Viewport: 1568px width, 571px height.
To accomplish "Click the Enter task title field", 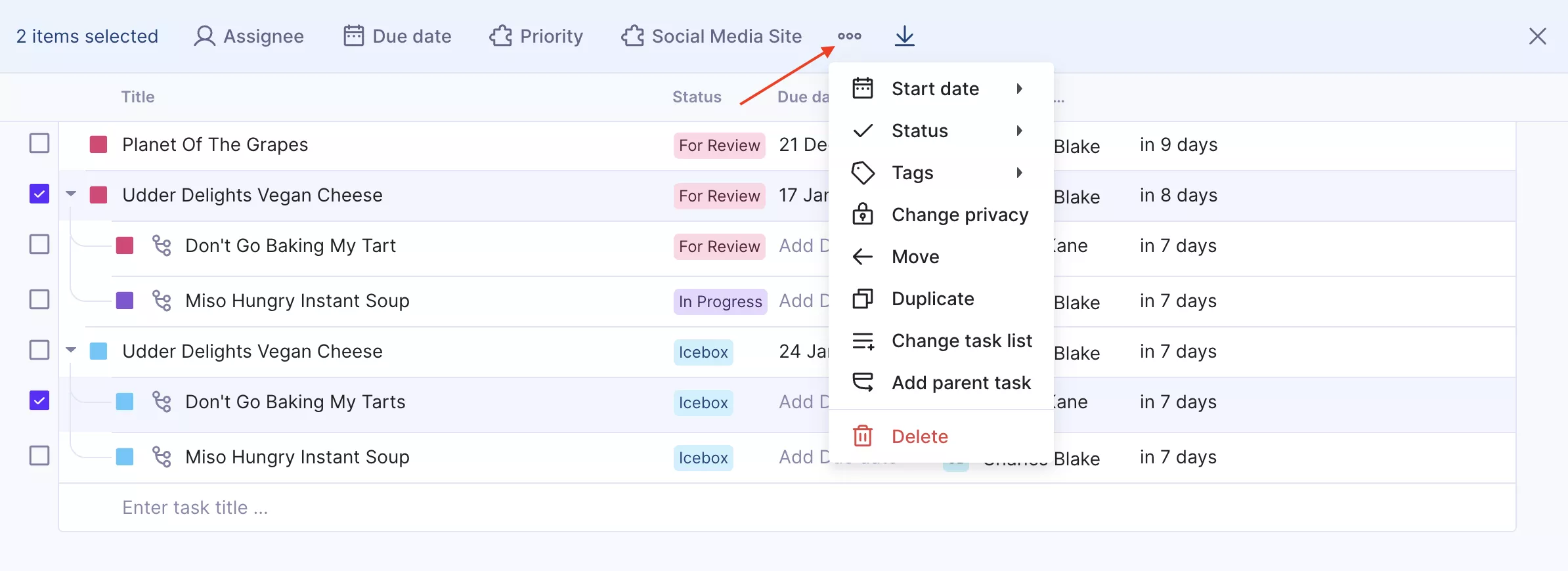I will click(787, 507).
